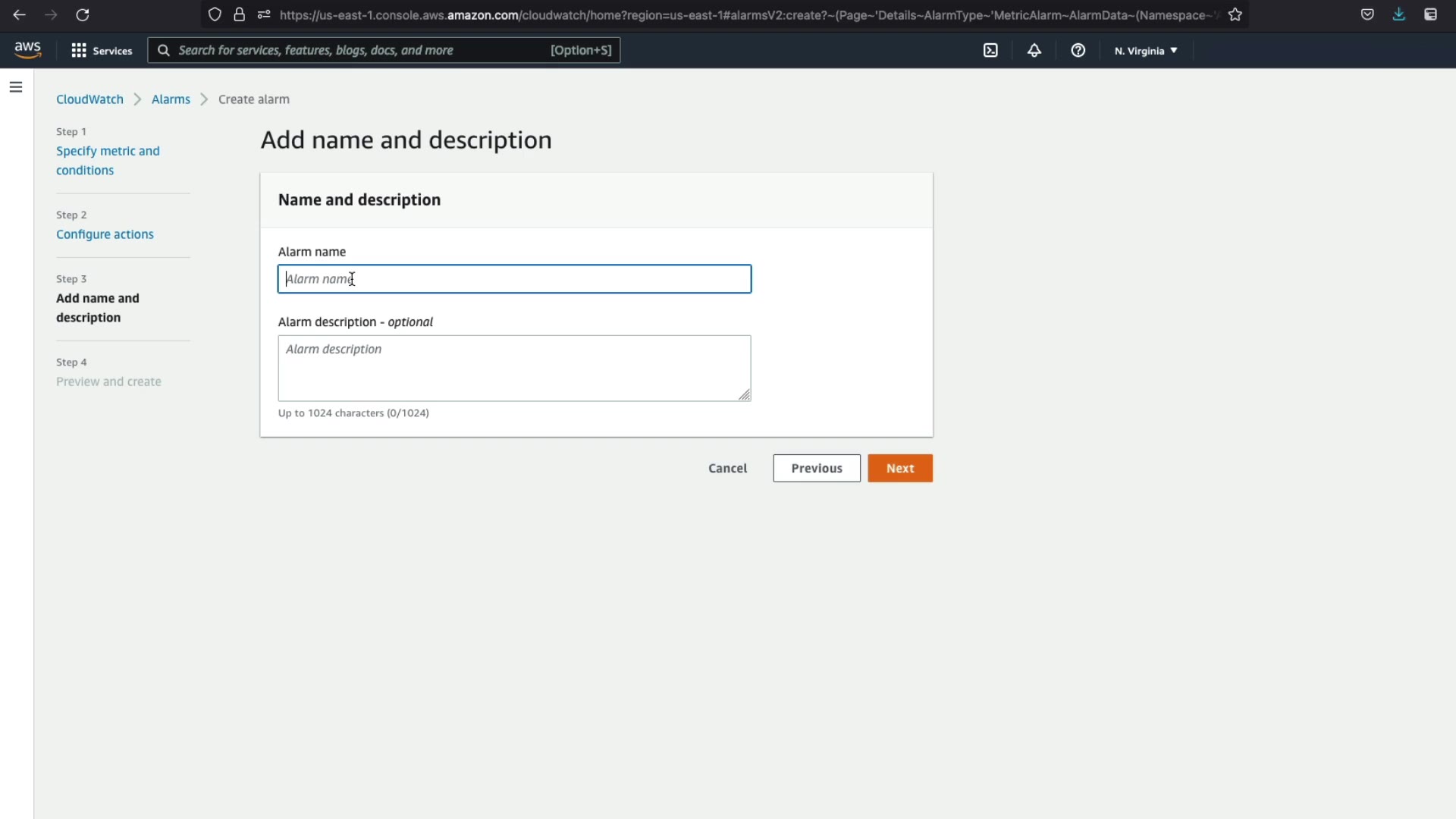Click the Previous button
The image size is (1456, 819).
tap(817, 469)
